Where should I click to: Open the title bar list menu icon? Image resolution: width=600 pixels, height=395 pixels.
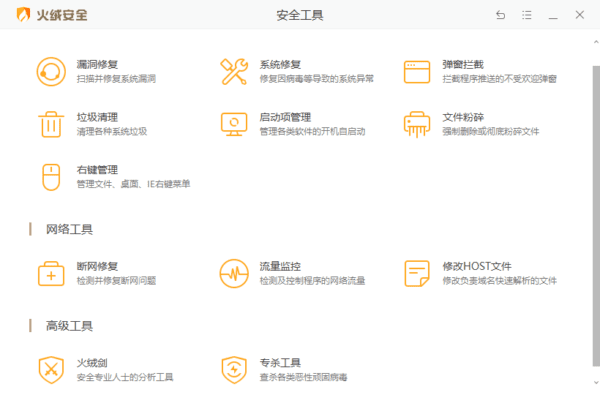pos(527,15)
